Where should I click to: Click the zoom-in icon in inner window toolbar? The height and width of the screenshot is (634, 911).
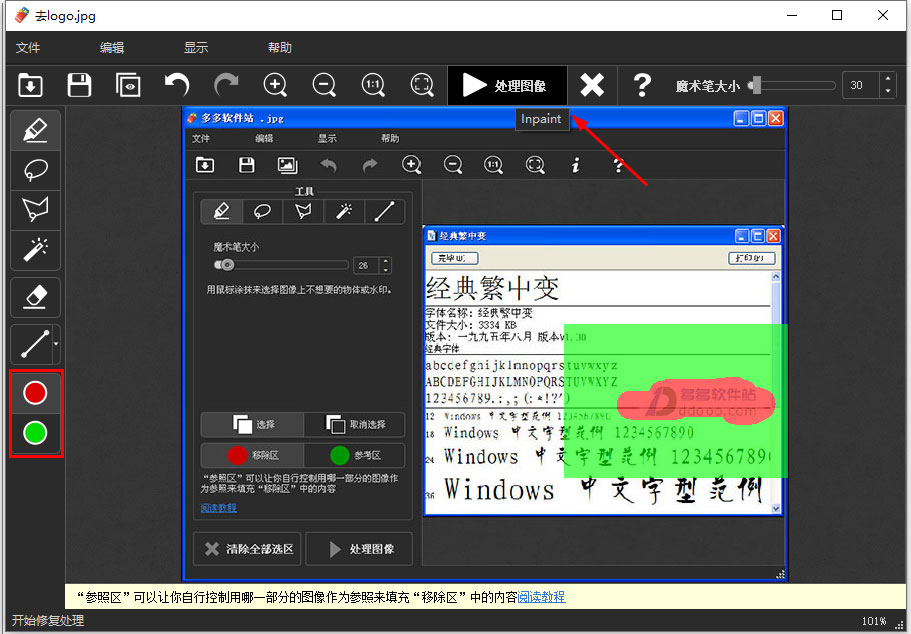[x=411, y=165]
